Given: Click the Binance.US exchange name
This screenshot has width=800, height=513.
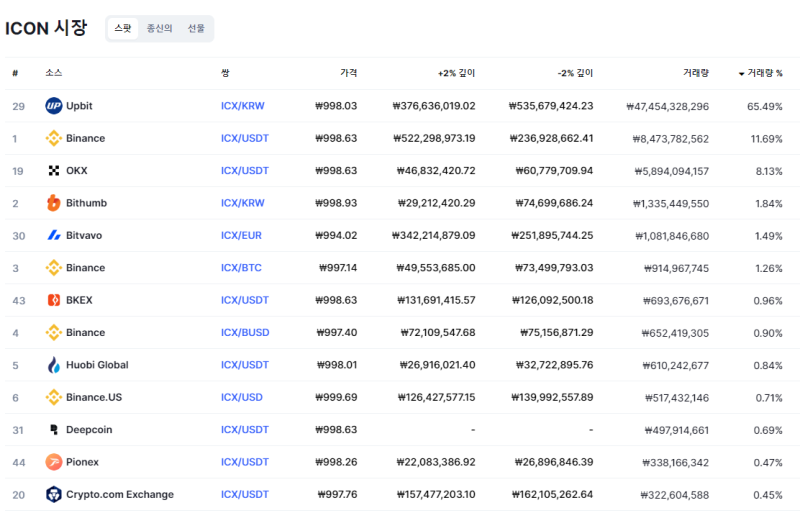Looking at the screenshot, I should 94,397.
